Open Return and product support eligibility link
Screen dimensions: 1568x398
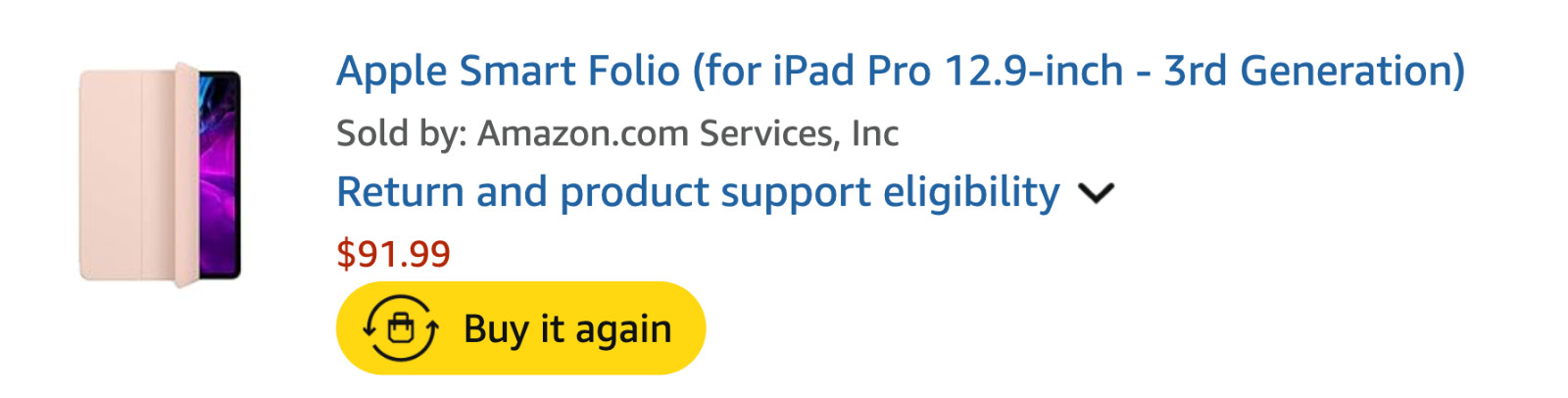tap(698, 193)
